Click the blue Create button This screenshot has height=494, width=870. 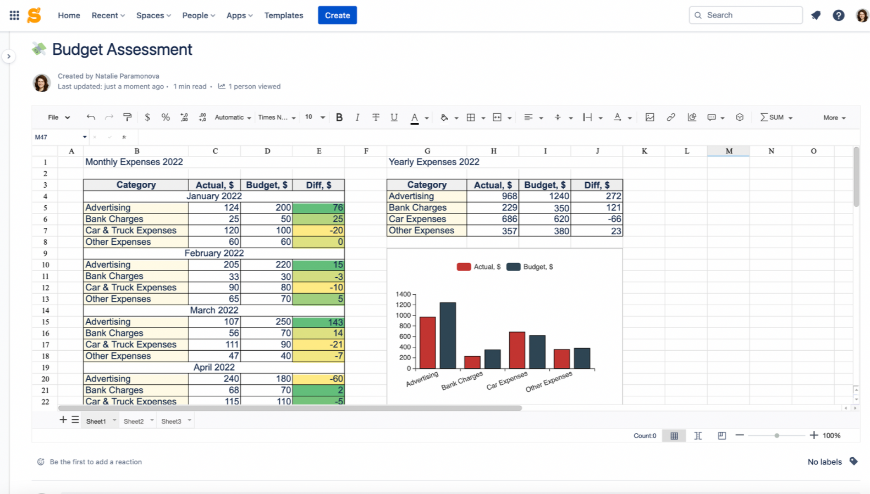pos(337,15)
